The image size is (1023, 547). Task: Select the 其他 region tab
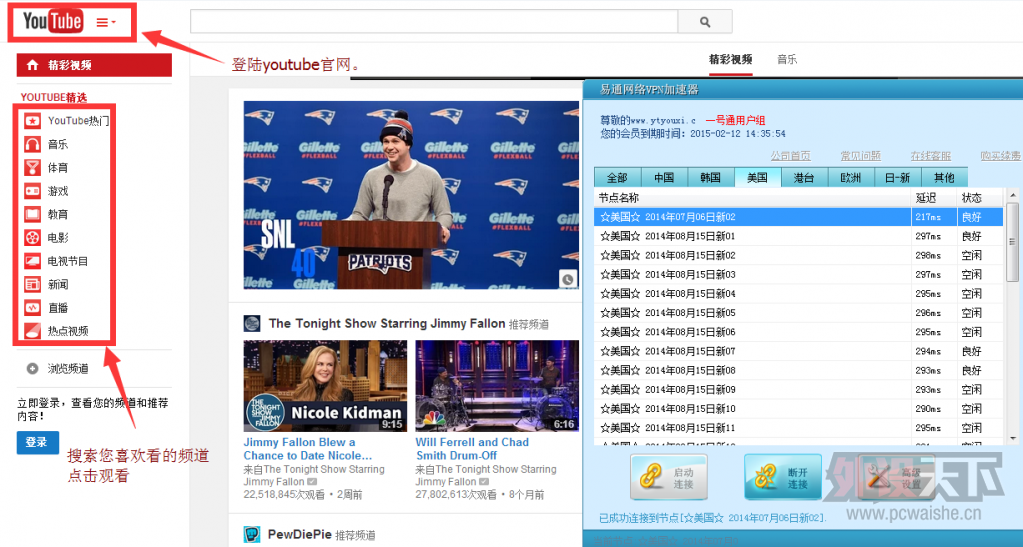(944, 178)
